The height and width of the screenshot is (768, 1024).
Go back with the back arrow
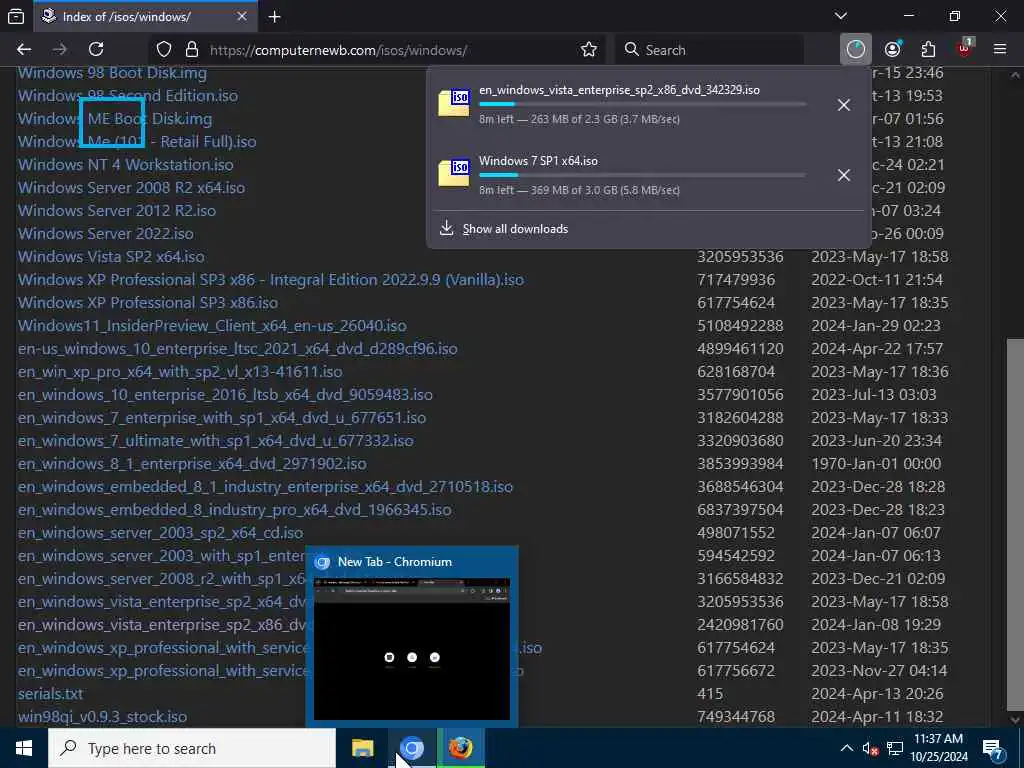24,50
